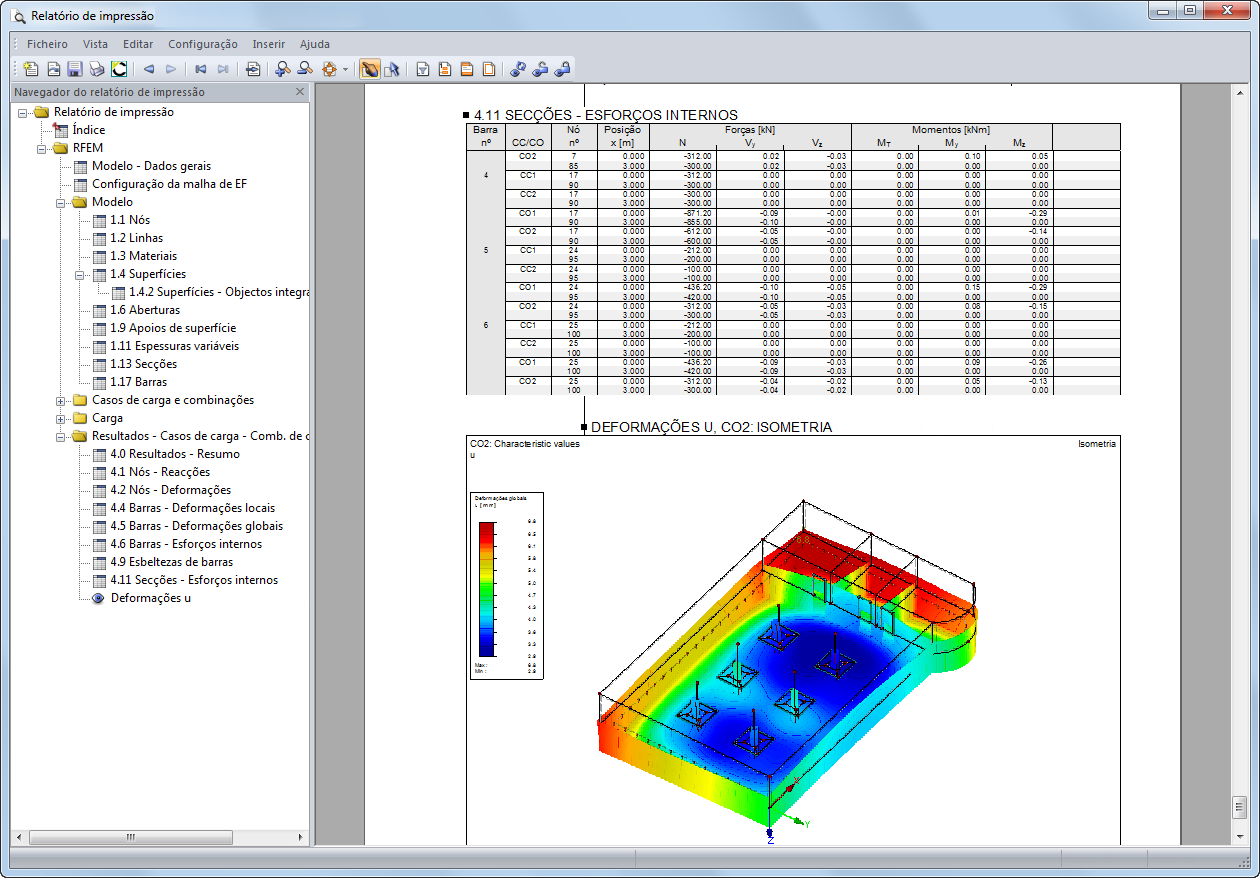Viewport: 1260px width, 878px height.
Task: Click the deformation color scale legend
Action: click(x=506, y=585)
